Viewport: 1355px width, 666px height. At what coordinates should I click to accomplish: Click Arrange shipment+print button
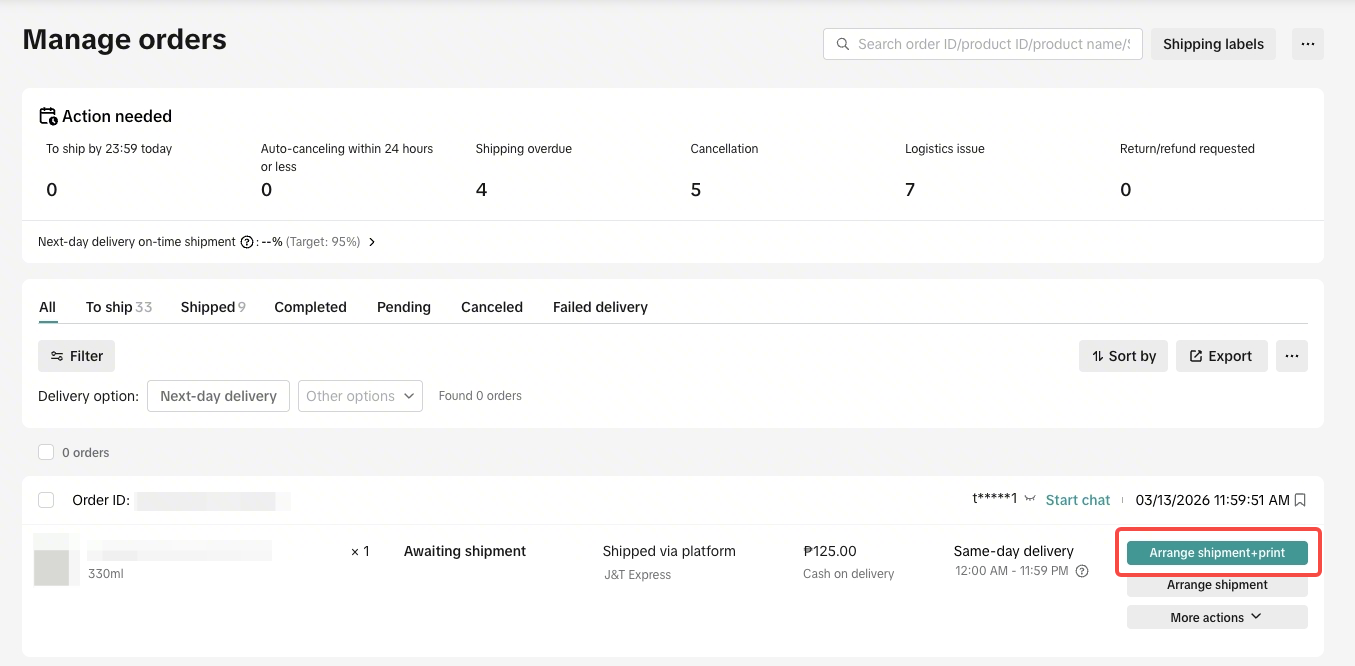pyautogui.click(x=1217, y=553)
